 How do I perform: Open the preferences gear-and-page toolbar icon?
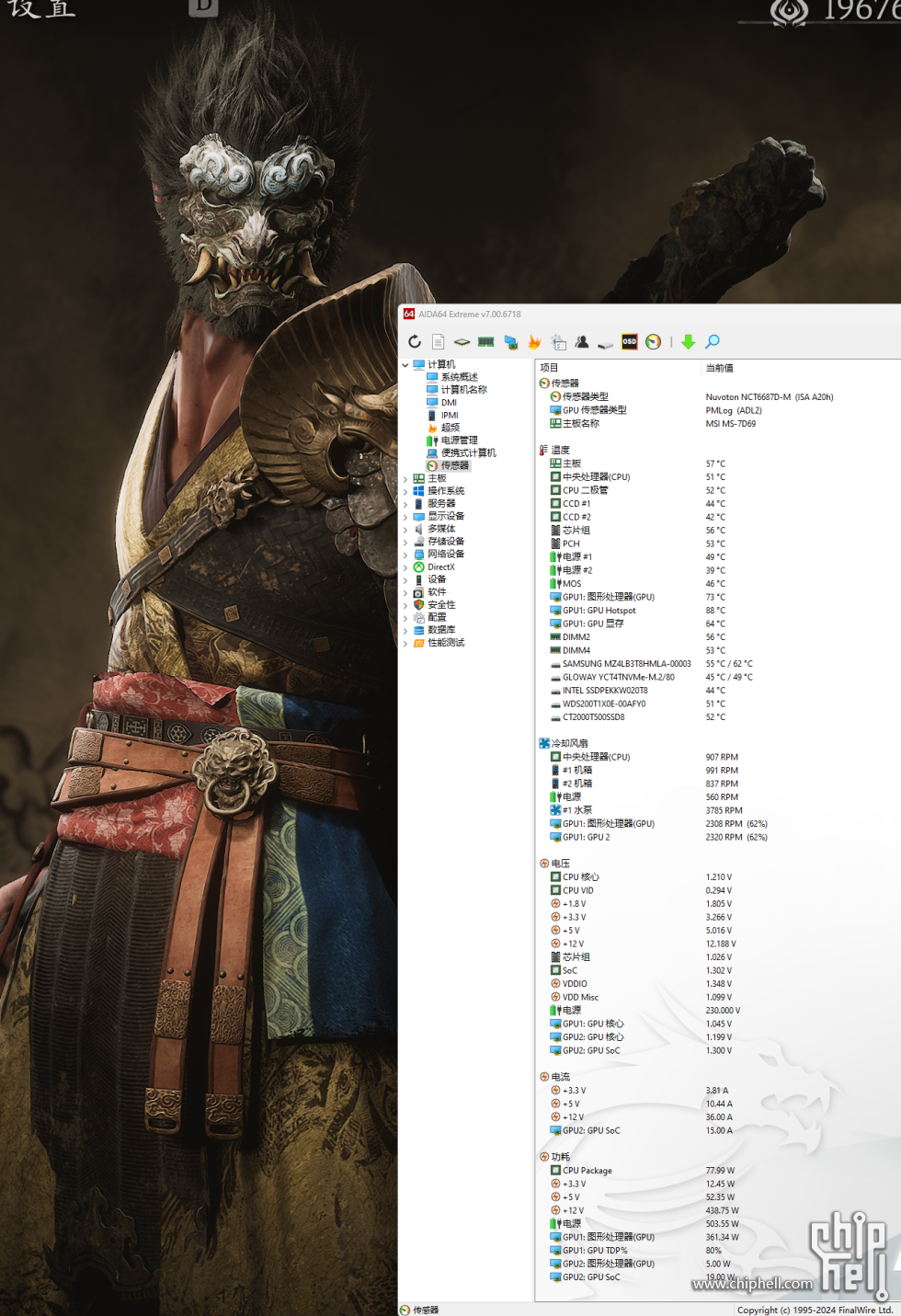point(558,342)
